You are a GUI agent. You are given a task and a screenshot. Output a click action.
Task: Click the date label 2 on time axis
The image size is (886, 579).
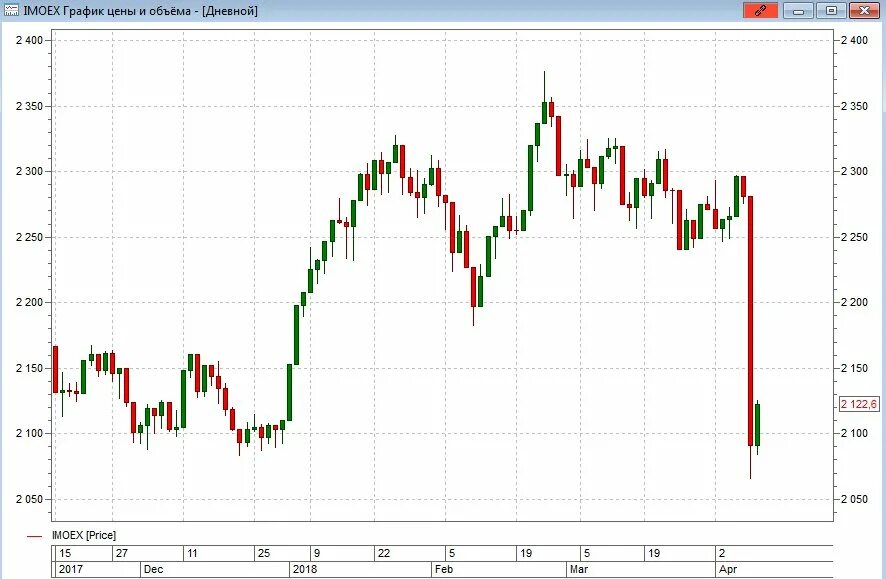click(722, 553)
